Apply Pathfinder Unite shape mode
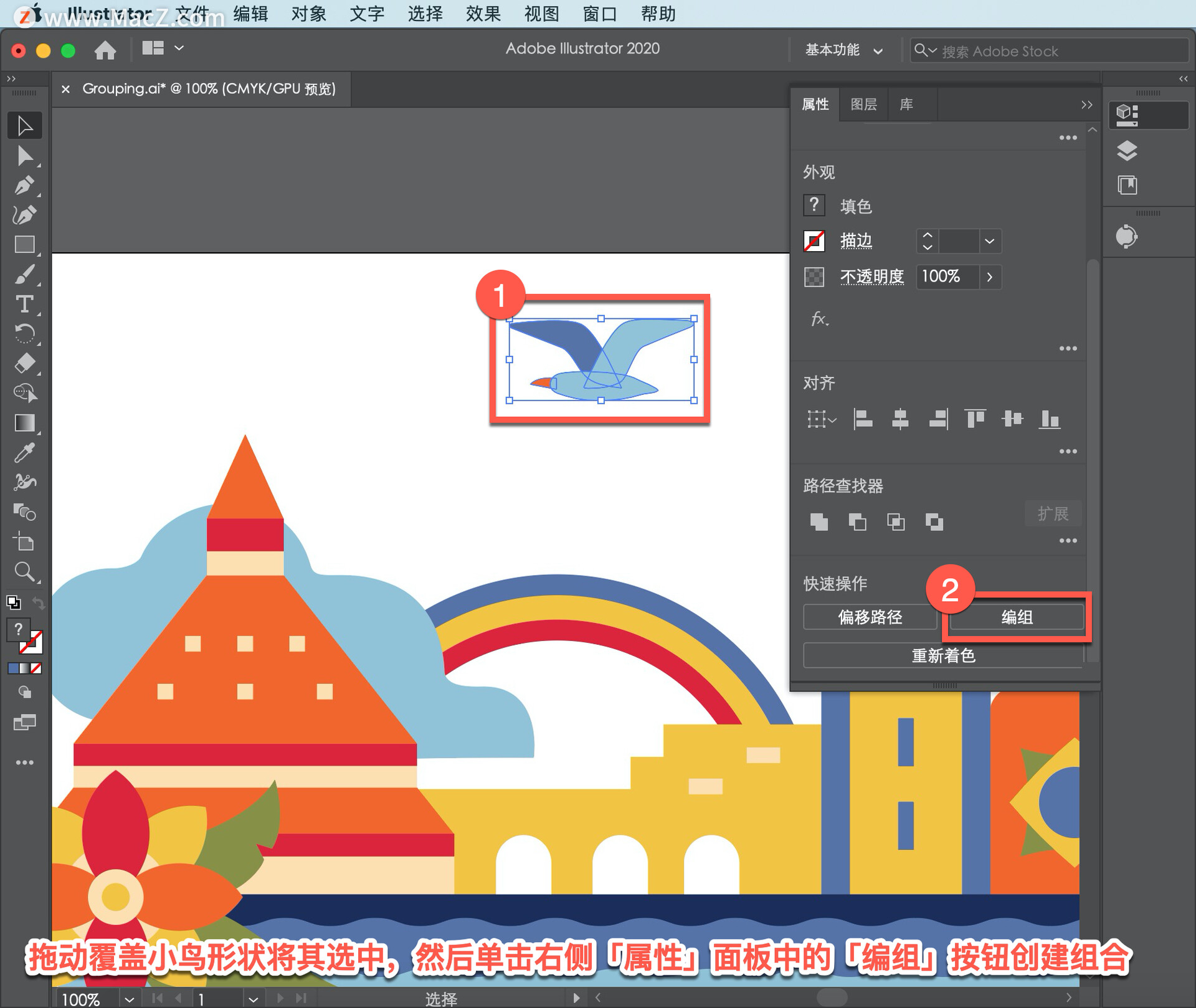Image resolution: width=1196 pixels, height=1008 pixels. 819,521
